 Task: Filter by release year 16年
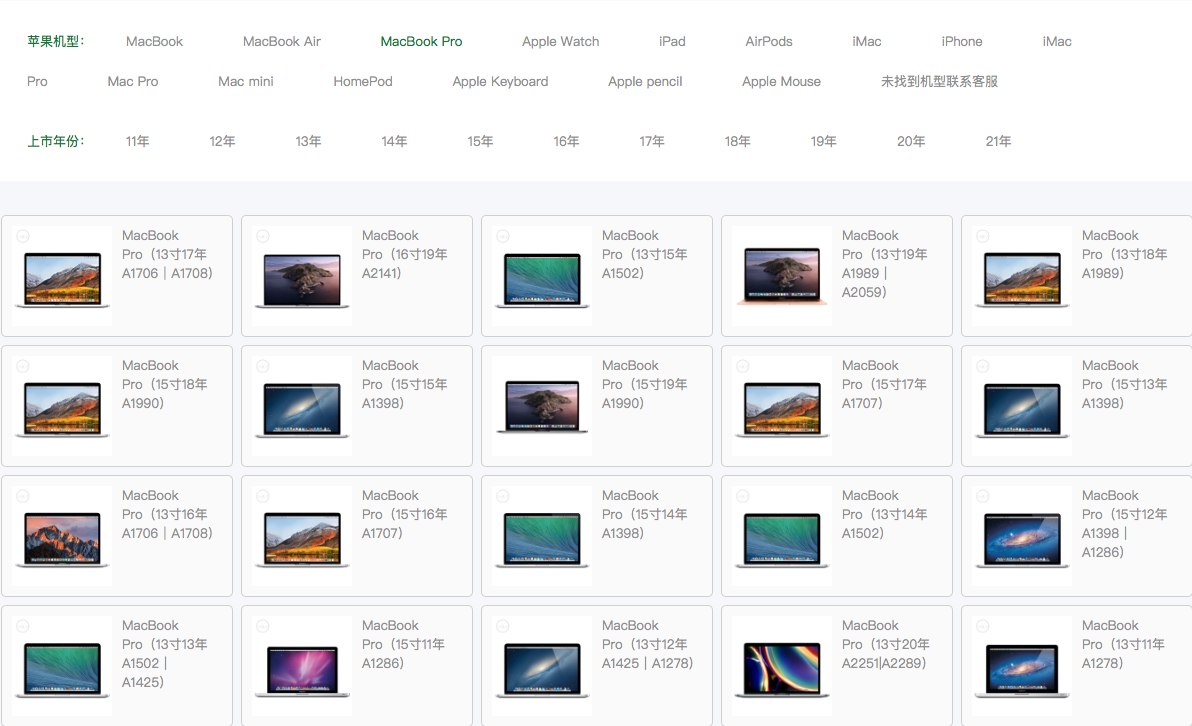pos(566,141)
